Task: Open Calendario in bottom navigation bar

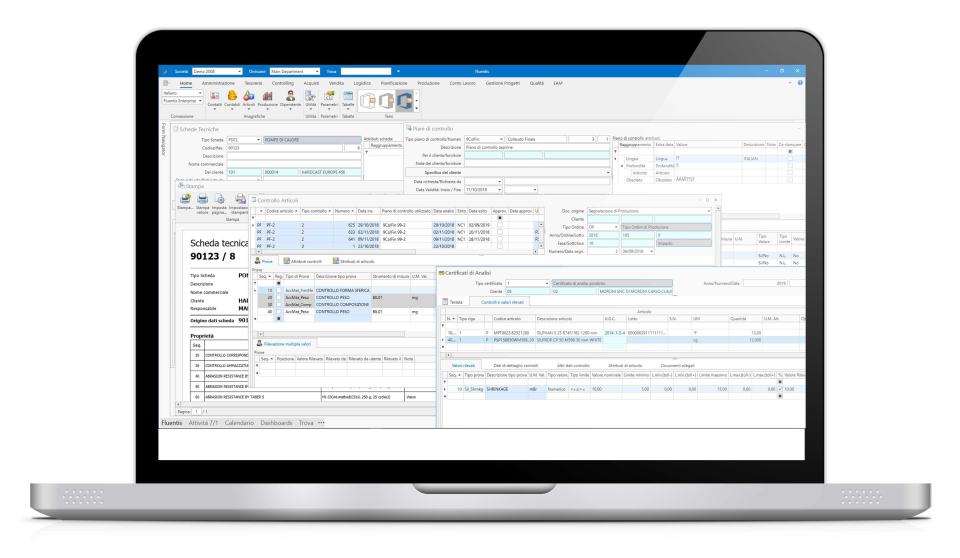Action: (239, 423)
